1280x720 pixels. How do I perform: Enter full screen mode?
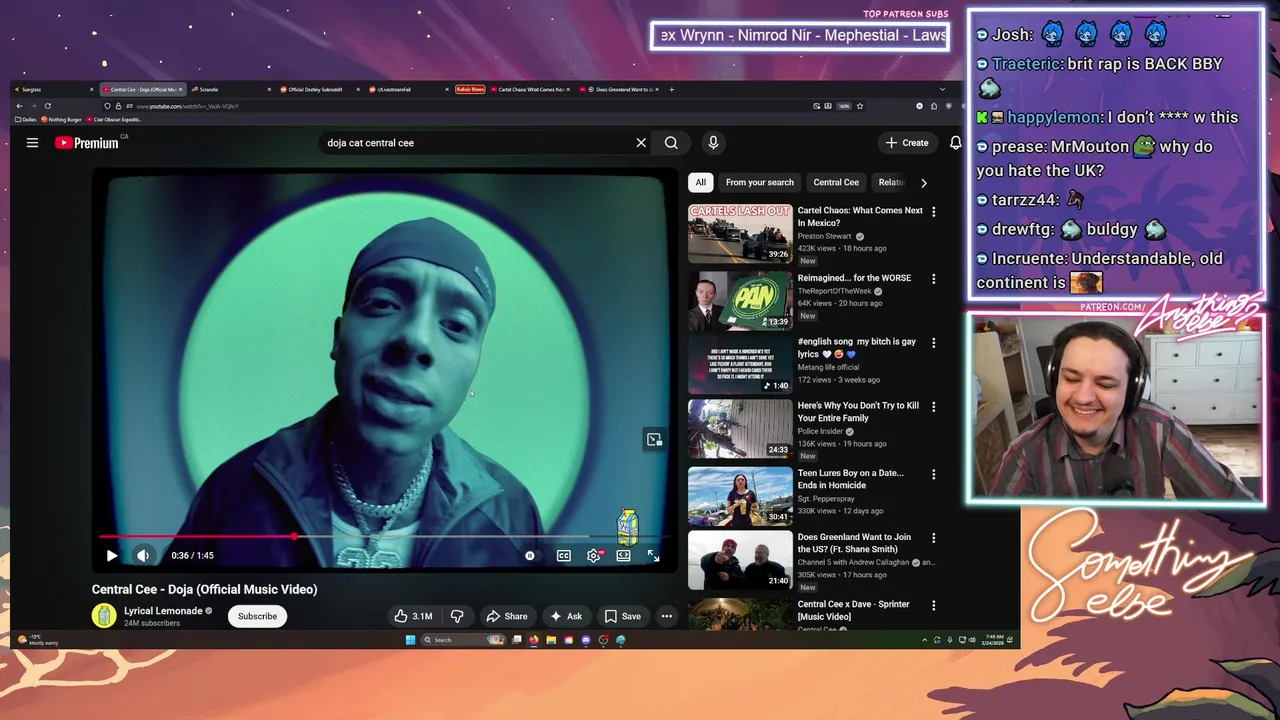[x=653, y=555]
